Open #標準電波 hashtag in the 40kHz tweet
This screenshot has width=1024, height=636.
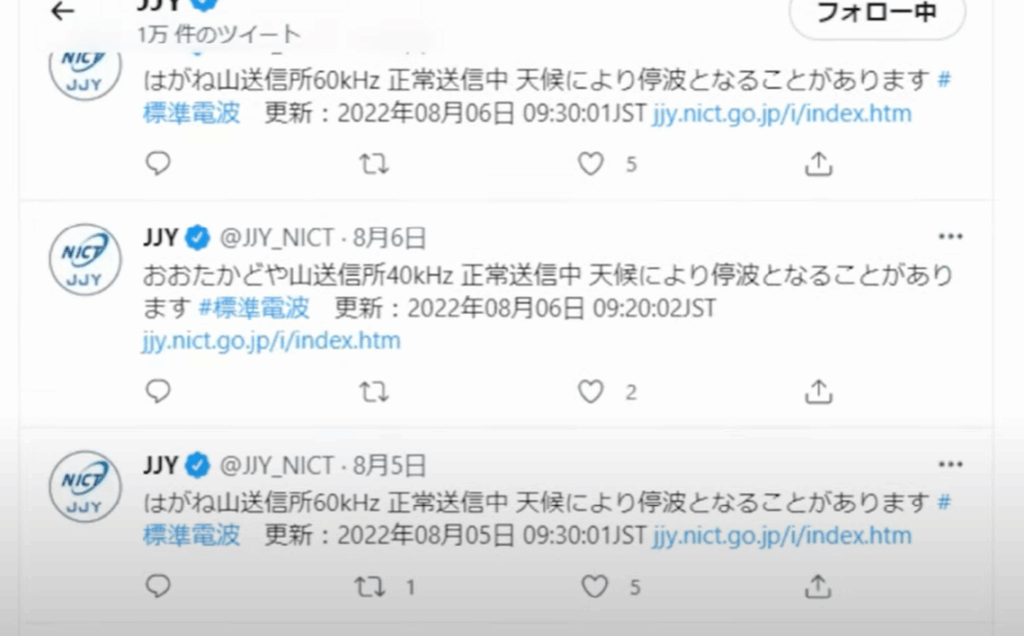pyautogui.click(x=254, y=308)
